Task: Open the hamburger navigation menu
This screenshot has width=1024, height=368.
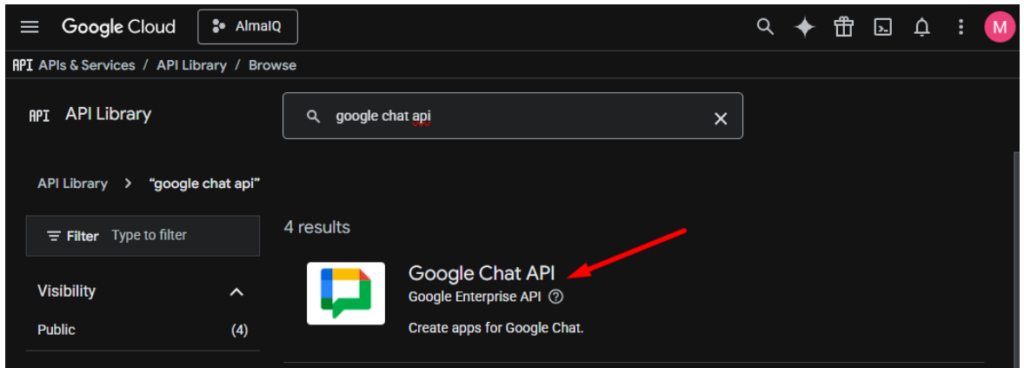Action: [x=30, y=27]
